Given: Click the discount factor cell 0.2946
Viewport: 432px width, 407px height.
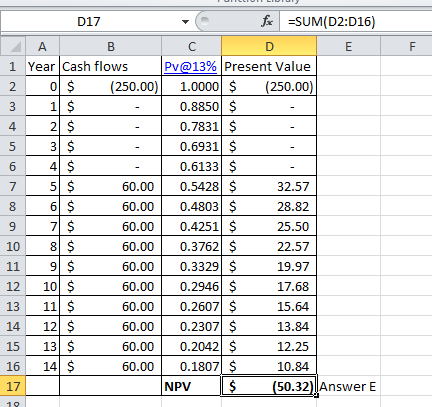Looking at the screenshot, I should click(192, 286).
